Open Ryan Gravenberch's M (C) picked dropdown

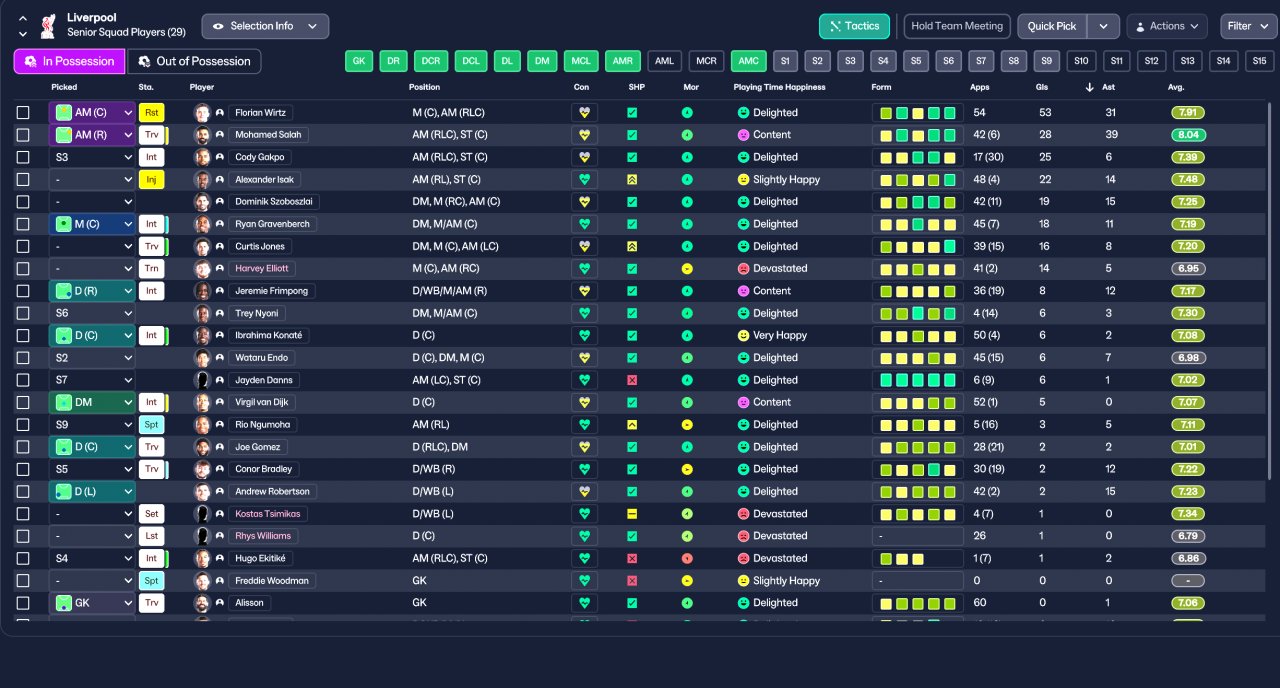click(x=92, y=224)
